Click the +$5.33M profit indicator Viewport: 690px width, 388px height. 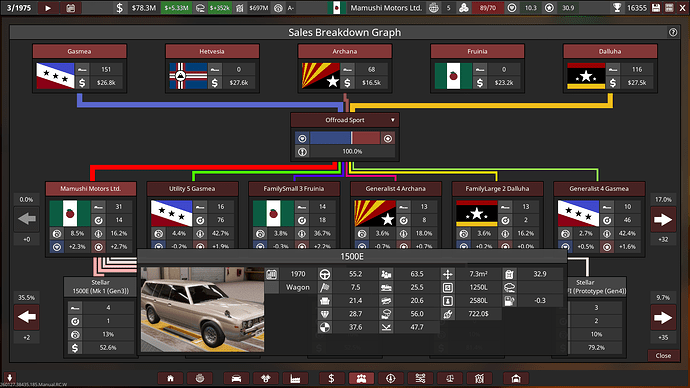(x=176, y=8)
